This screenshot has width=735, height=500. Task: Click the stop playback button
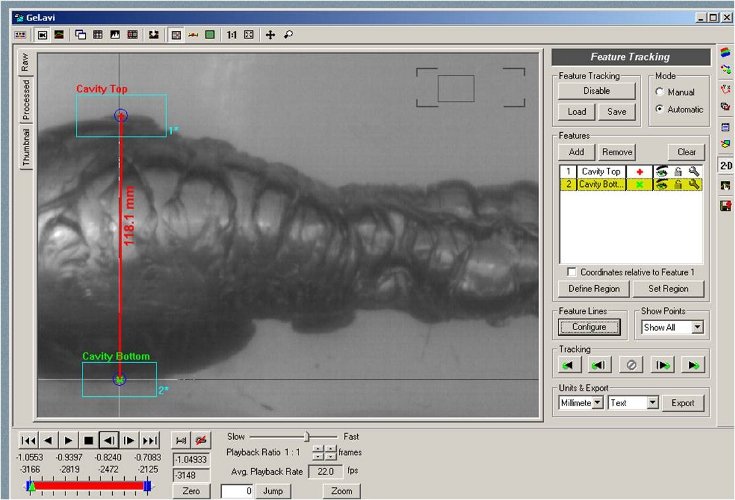click(x=88, y=440)
